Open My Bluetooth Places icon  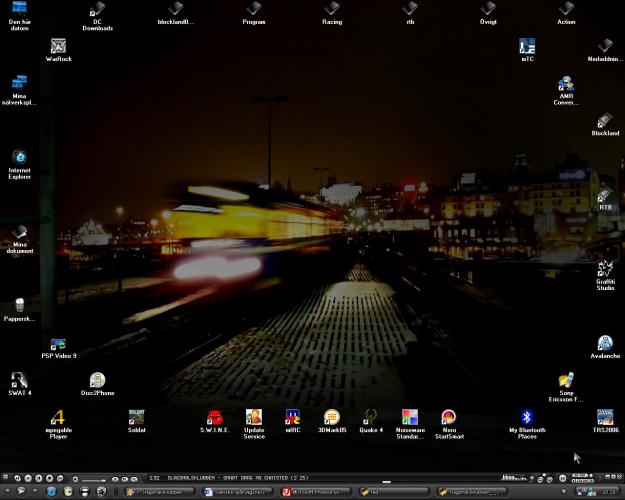pos(527,418)
